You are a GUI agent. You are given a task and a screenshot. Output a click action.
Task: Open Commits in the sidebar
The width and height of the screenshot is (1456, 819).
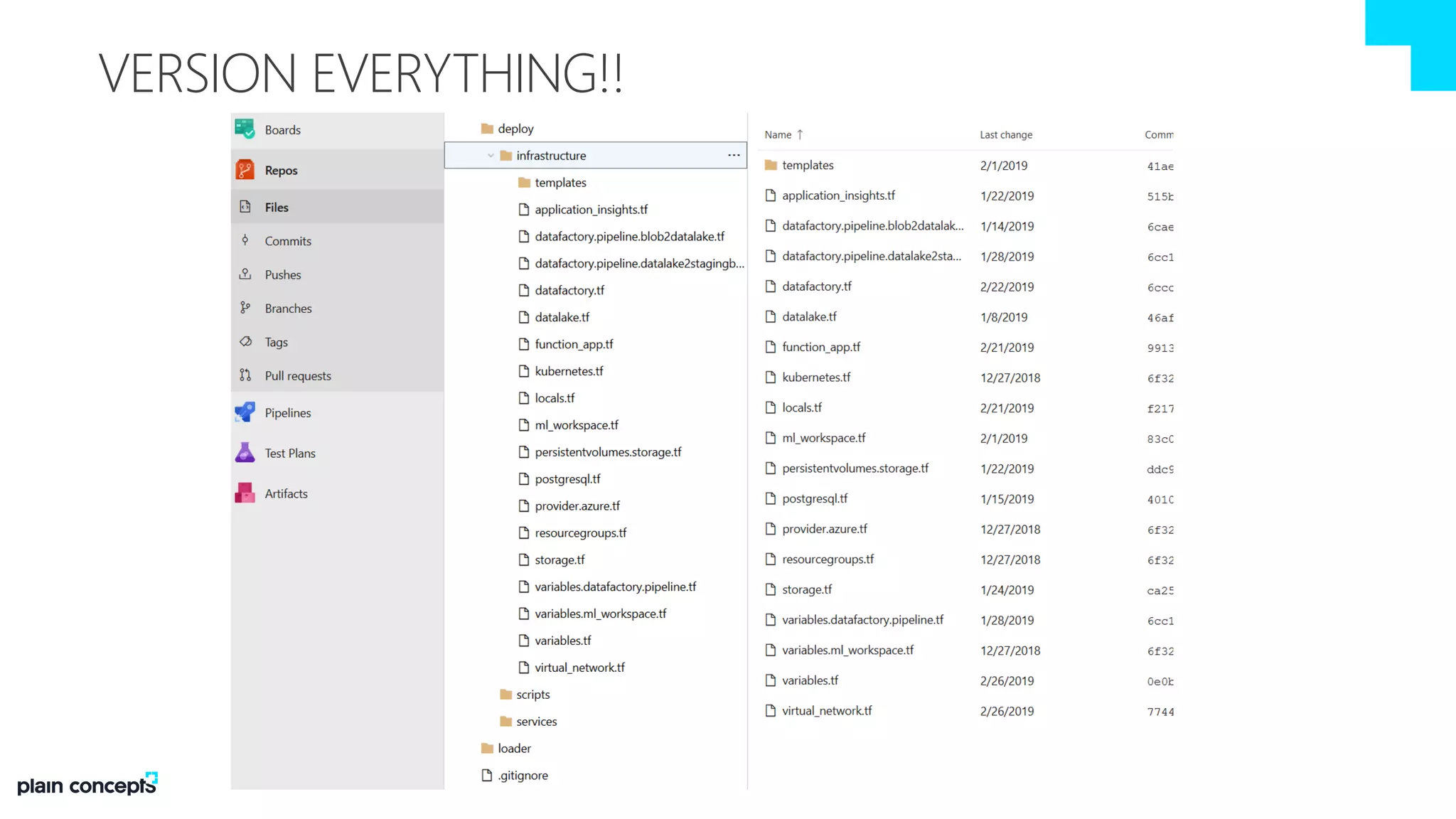pyautogui.click(x=288, y=241)
